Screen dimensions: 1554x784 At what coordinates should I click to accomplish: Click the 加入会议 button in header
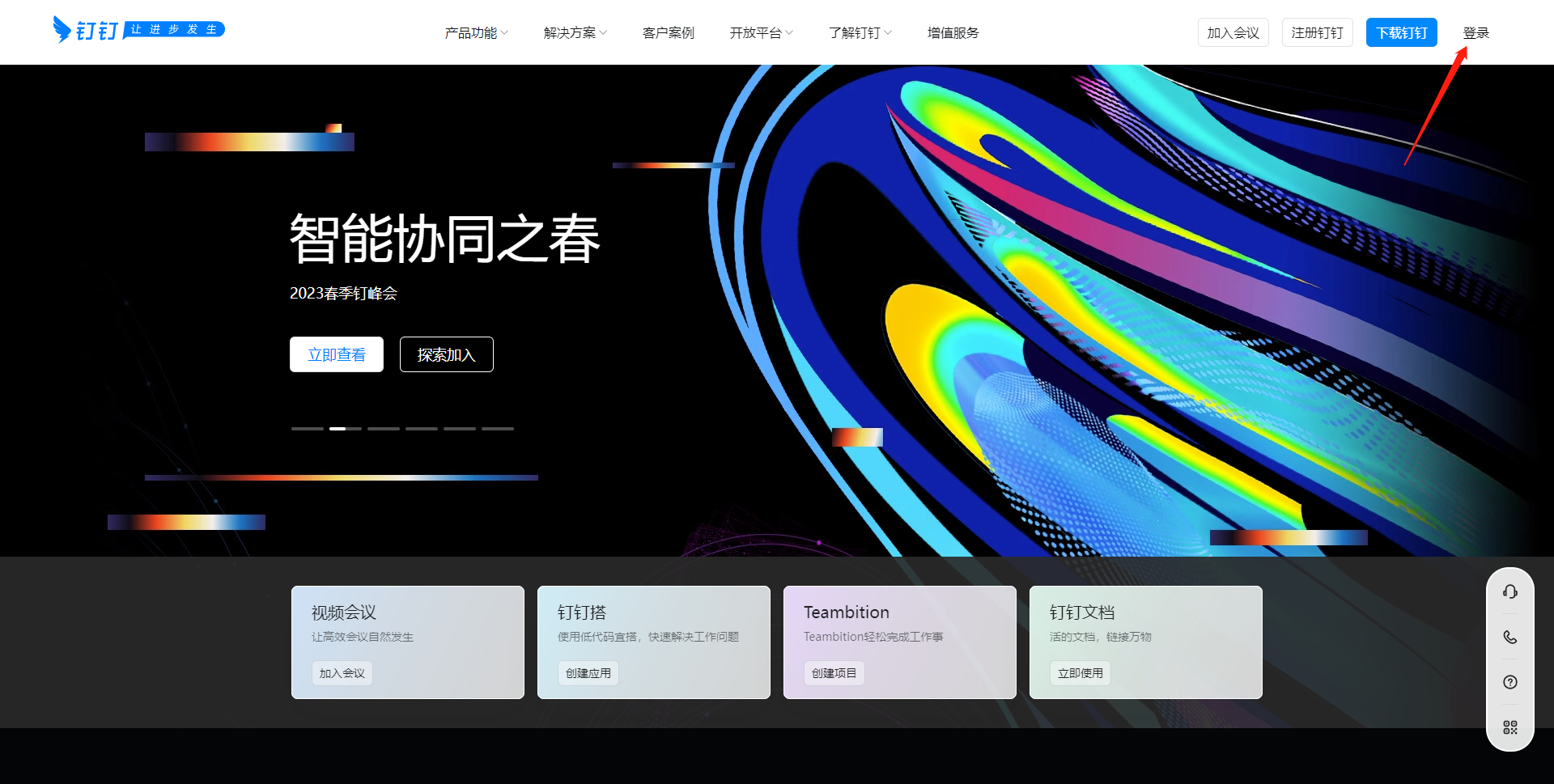point(1233,33)
